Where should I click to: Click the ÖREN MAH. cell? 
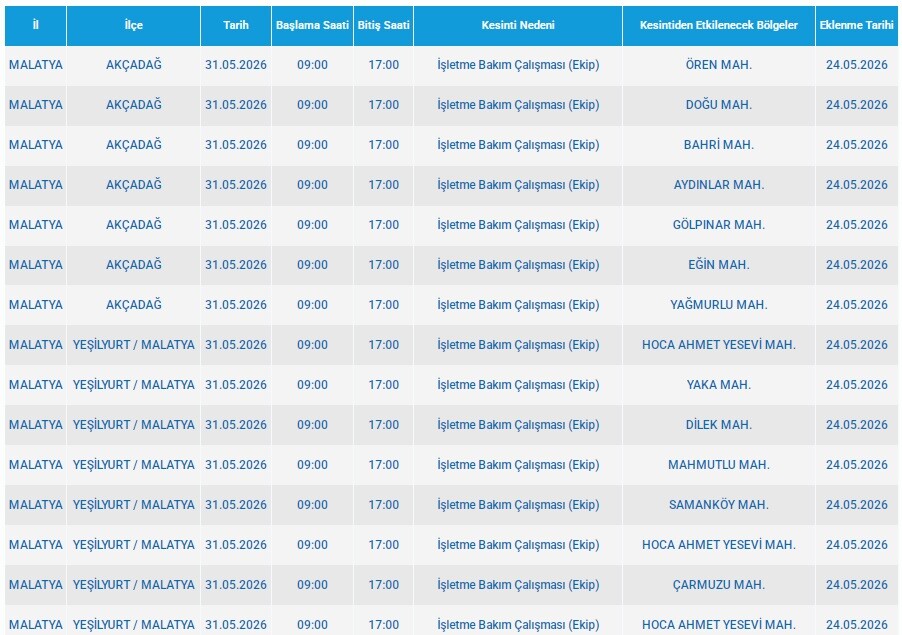pyautogui.click(x=718, y=65)
